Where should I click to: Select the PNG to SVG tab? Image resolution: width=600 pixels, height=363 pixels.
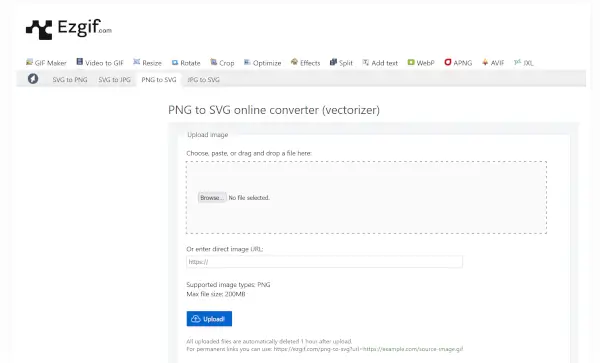pos(159,80)
